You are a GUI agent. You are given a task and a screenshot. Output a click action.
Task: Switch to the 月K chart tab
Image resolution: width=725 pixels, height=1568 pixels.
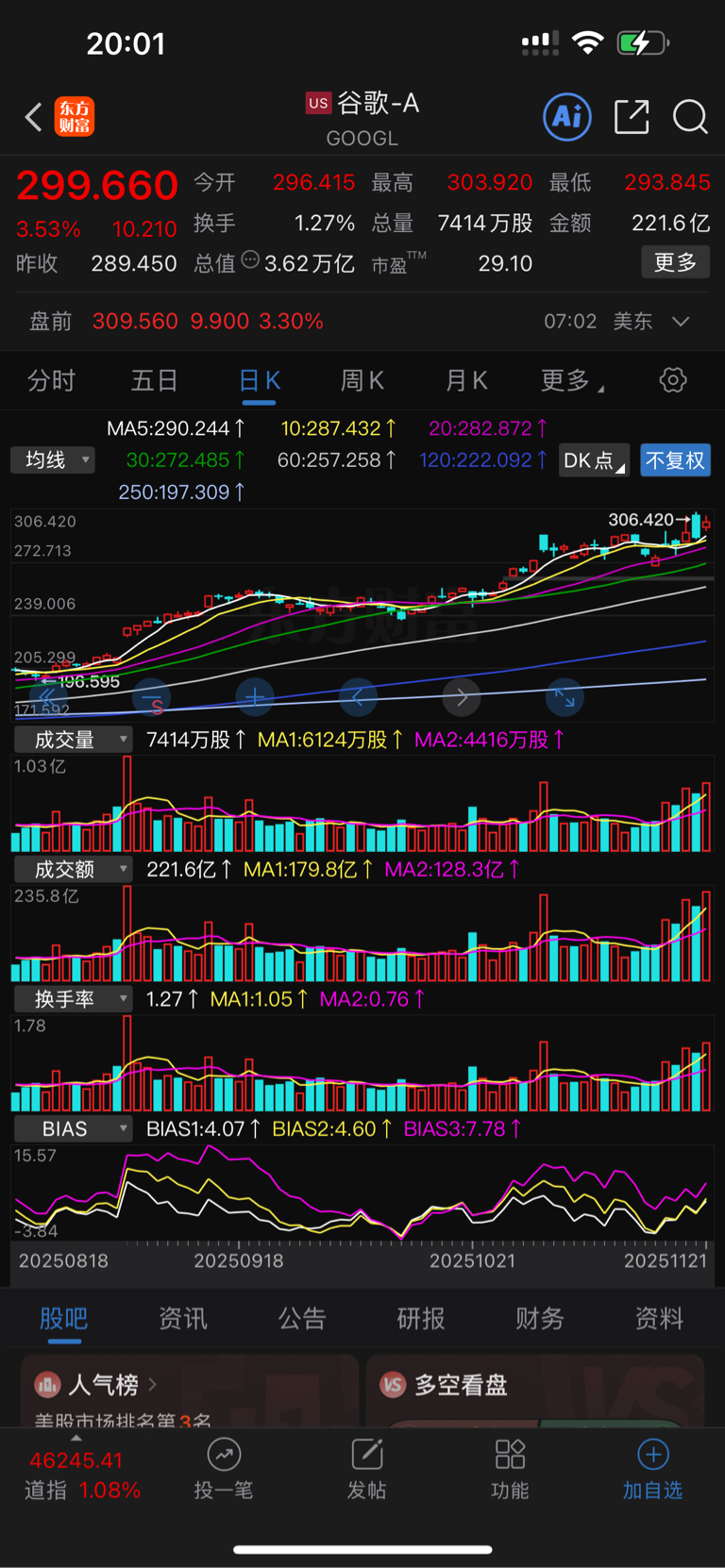point(466,380)
